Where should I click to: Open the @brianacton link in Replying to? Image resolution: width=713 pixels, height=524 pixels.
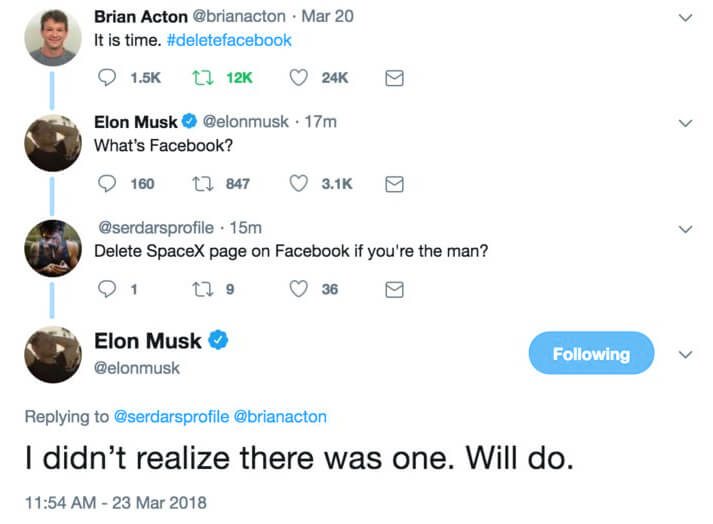280,416
